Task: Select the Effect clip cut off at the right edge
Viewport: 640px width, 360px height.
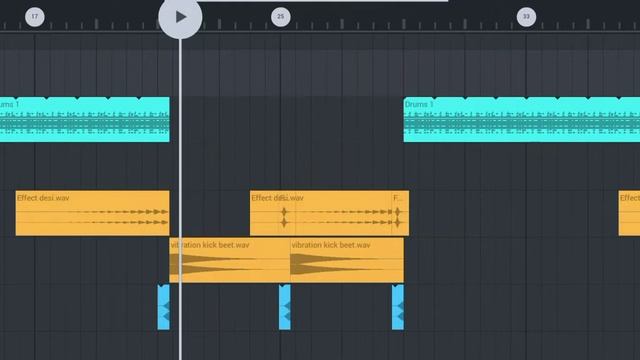Action: click(629, 213)
